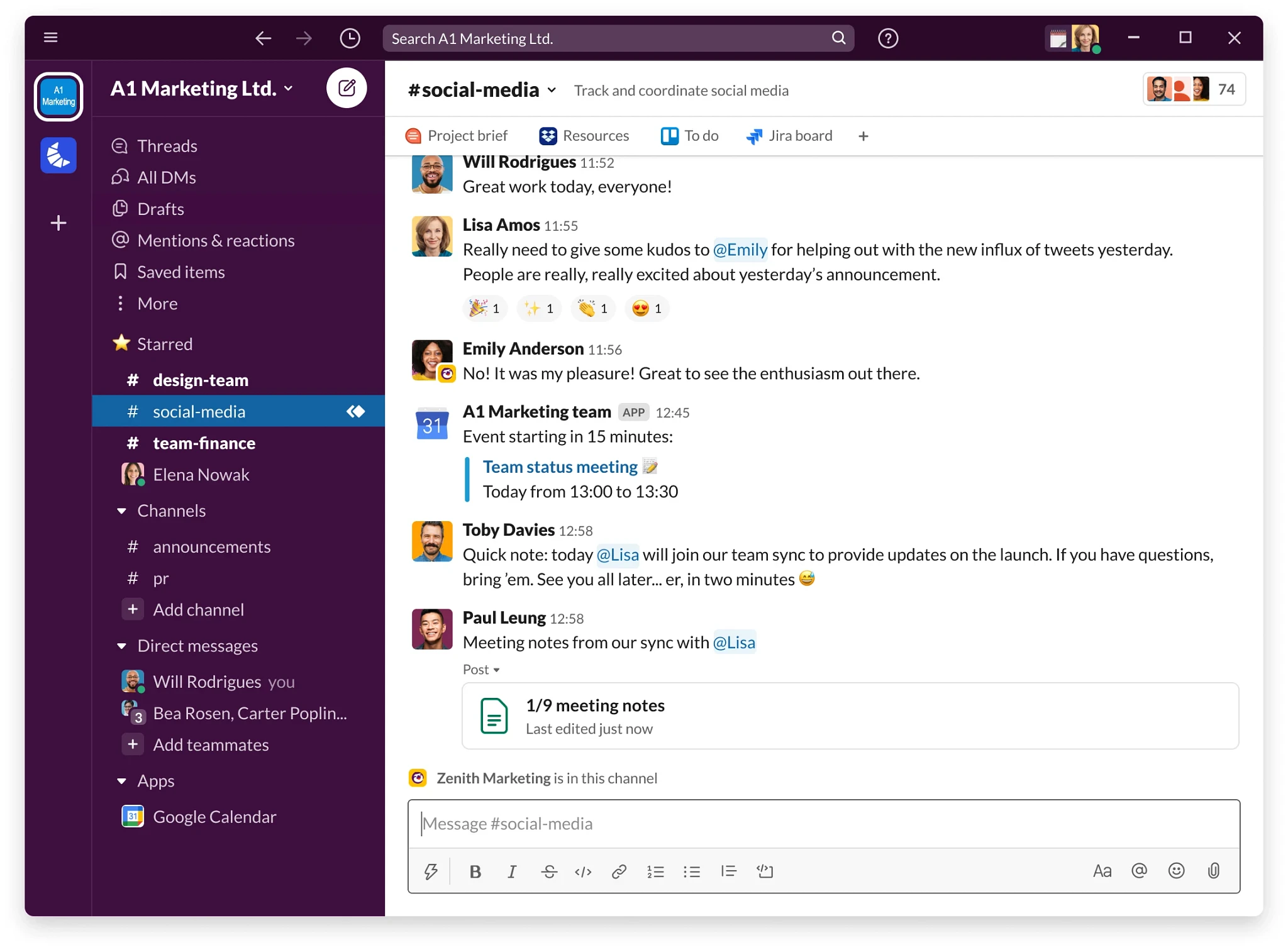
Task: Toggle the 🎉 reaction on Lisa's message
Action: point(484,308)
